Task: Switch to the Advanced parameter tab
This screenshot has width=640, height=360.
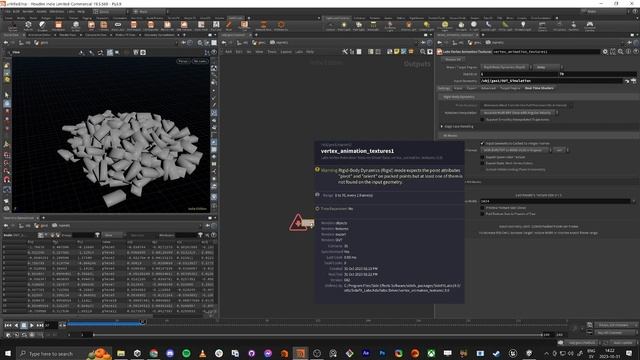Action: 488,88
